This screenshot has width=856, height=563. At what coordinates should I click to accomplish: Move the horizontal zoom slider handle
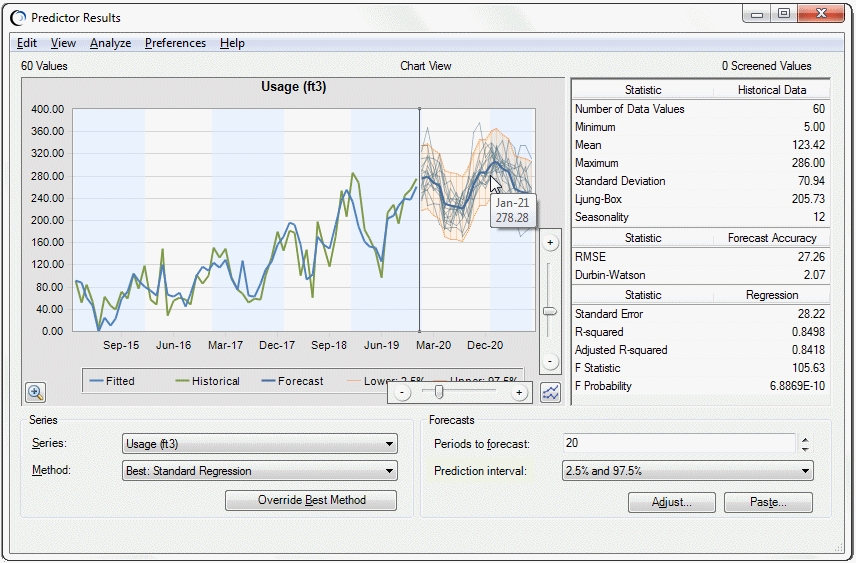[438, 392]
